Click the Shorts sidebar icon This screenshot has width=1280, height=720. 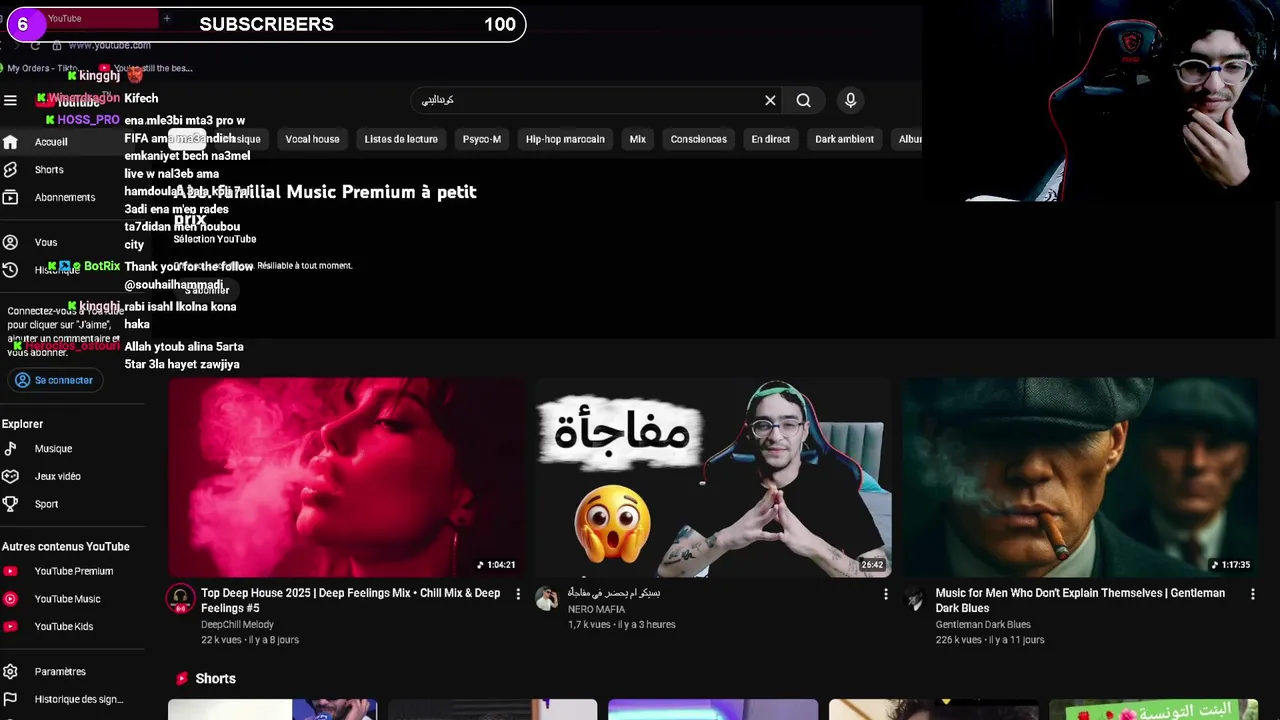pyautogui.click(x=10, y=170)
